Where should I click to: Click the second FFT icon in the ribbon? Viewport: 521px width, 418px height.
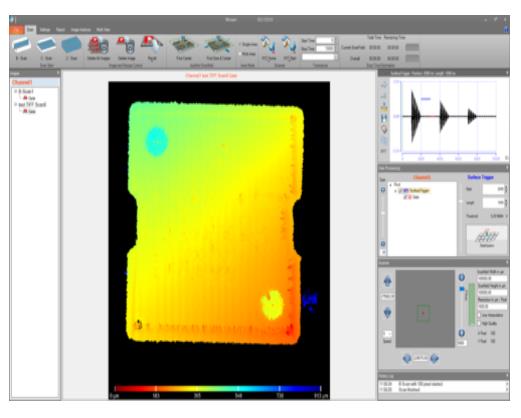click(x=289, y=45)
